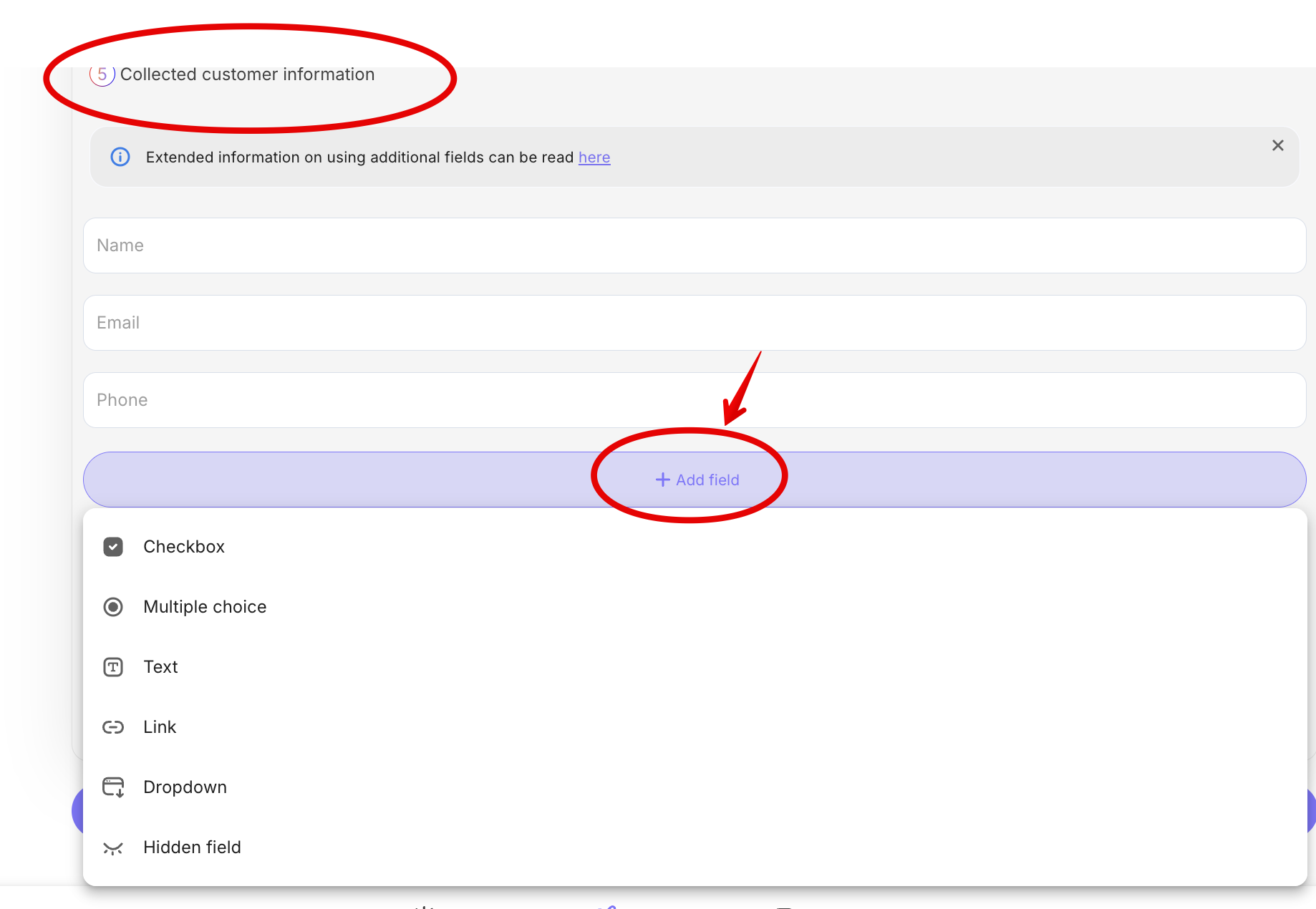Select the Hidden field option
Image resolution: width=1316 pixels, height=909 pixels.
click(192, 847)
